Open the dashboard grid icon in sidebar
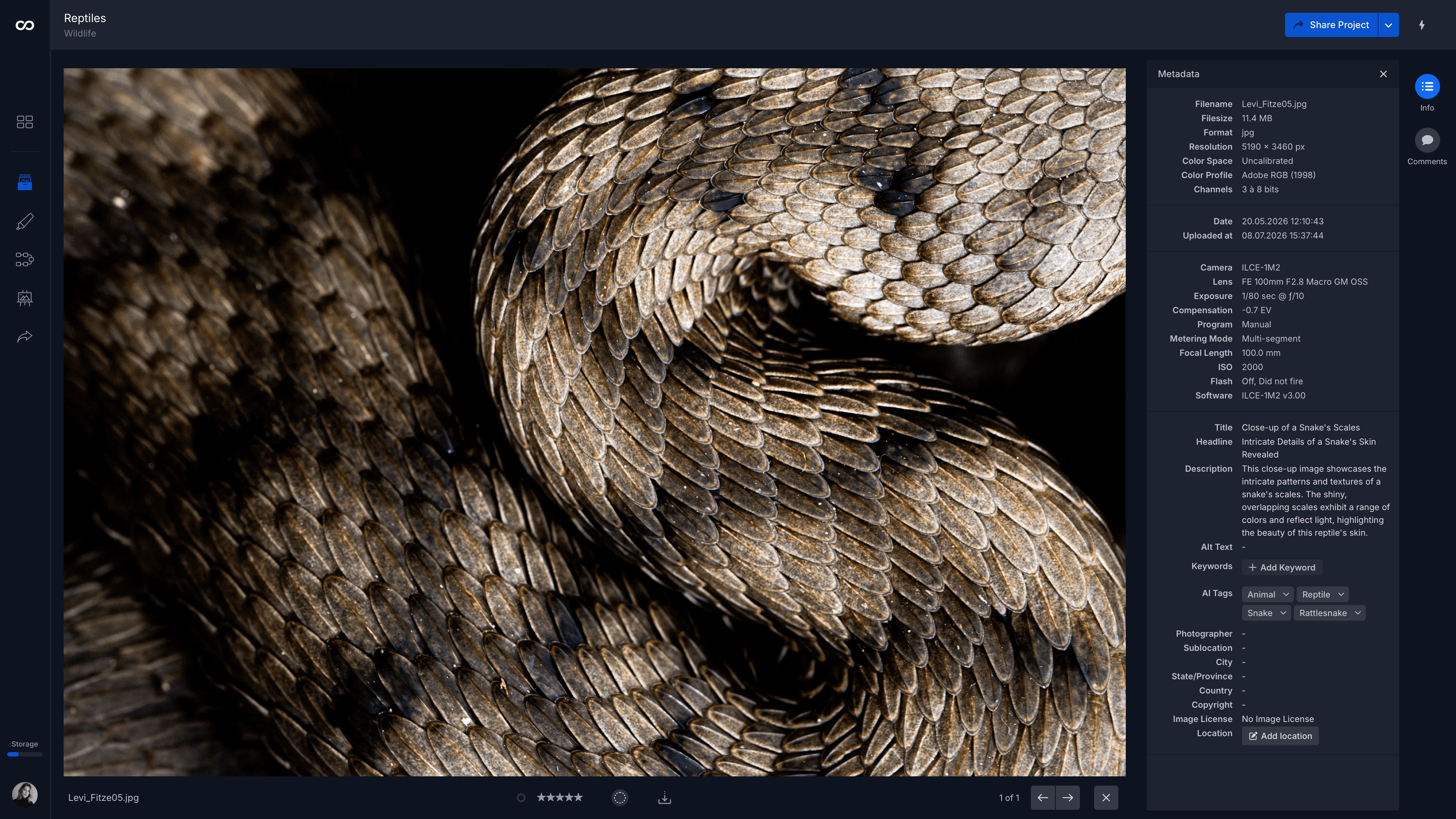The width and height of the screenshot is (1456, 819). click(x=25, y=122)
